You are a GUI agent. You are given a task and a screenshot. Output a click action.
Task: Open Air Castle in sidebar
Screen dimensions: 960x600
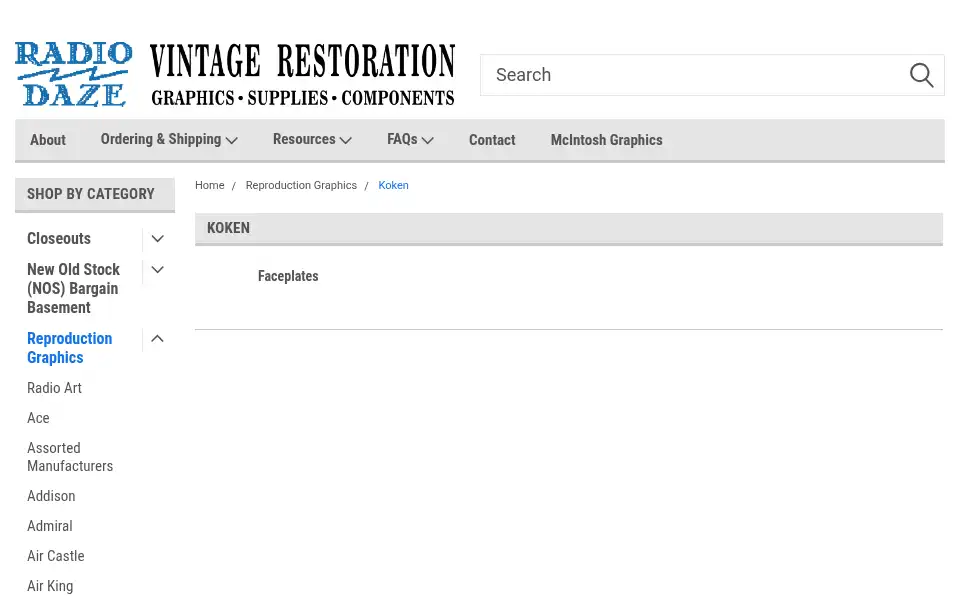point(56,556)
